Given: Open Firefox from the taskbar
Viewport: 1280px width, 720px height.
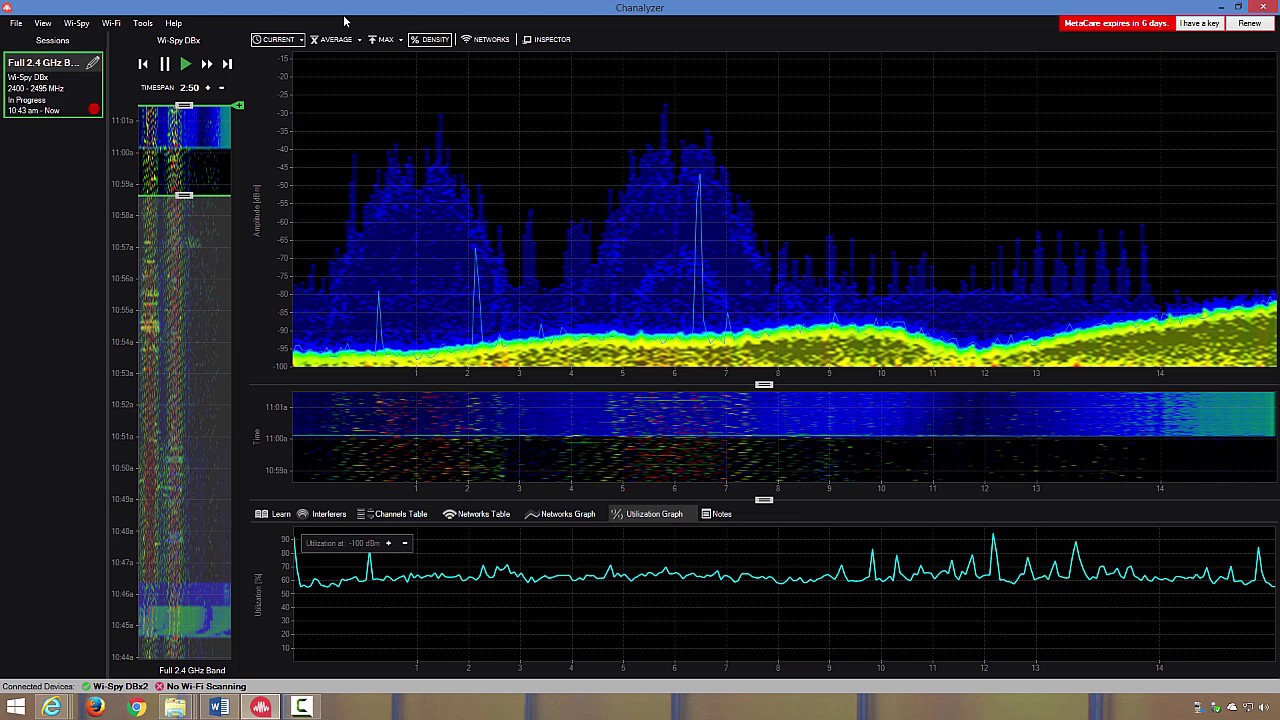Looking at the screenshot, I should 94,708.
